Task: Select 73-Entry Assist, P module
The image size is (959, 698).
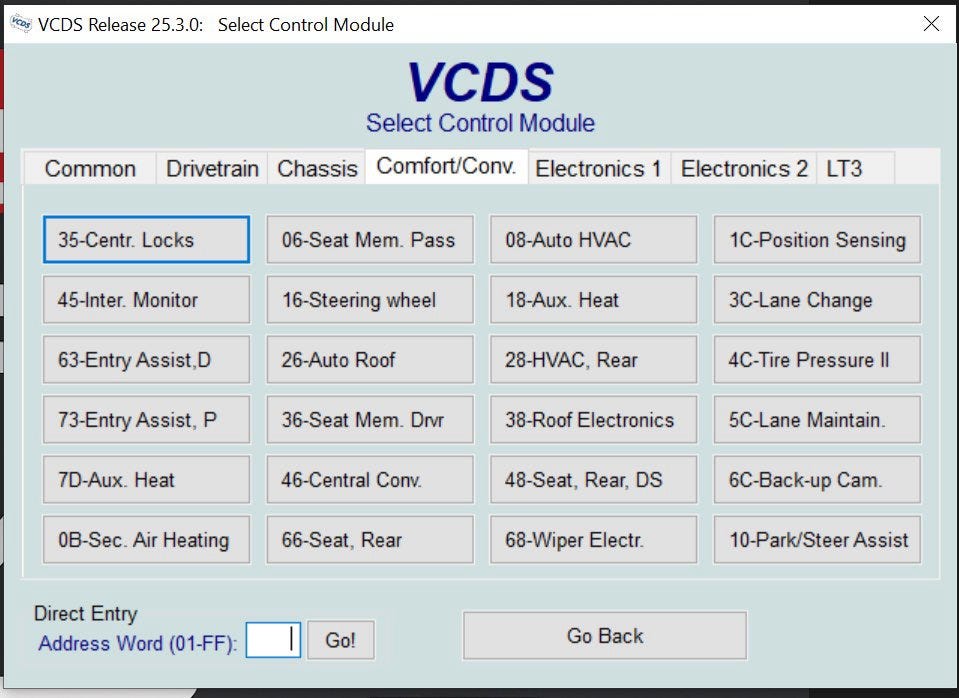Action: 146,419
